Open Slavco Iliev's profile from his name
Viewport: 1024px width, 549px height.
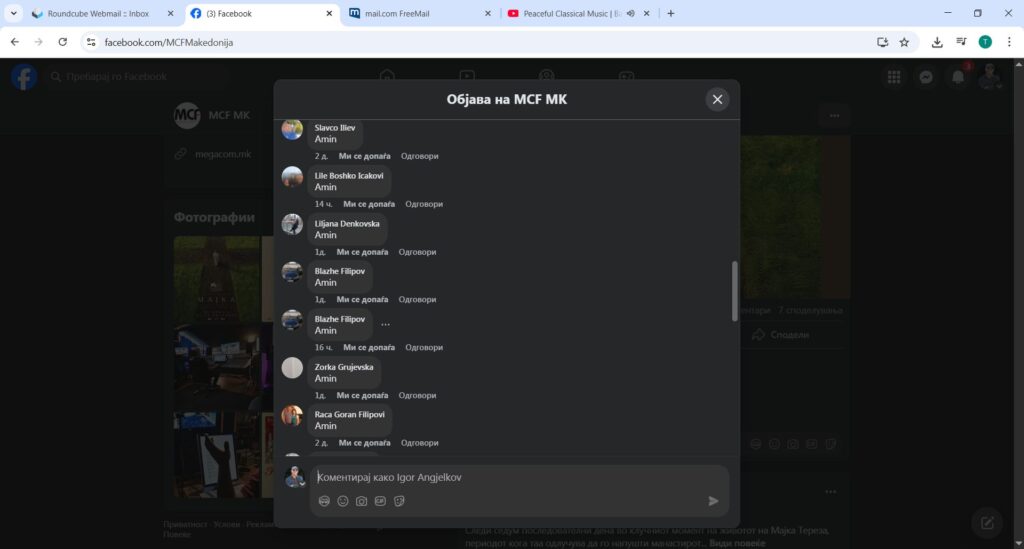333,128
